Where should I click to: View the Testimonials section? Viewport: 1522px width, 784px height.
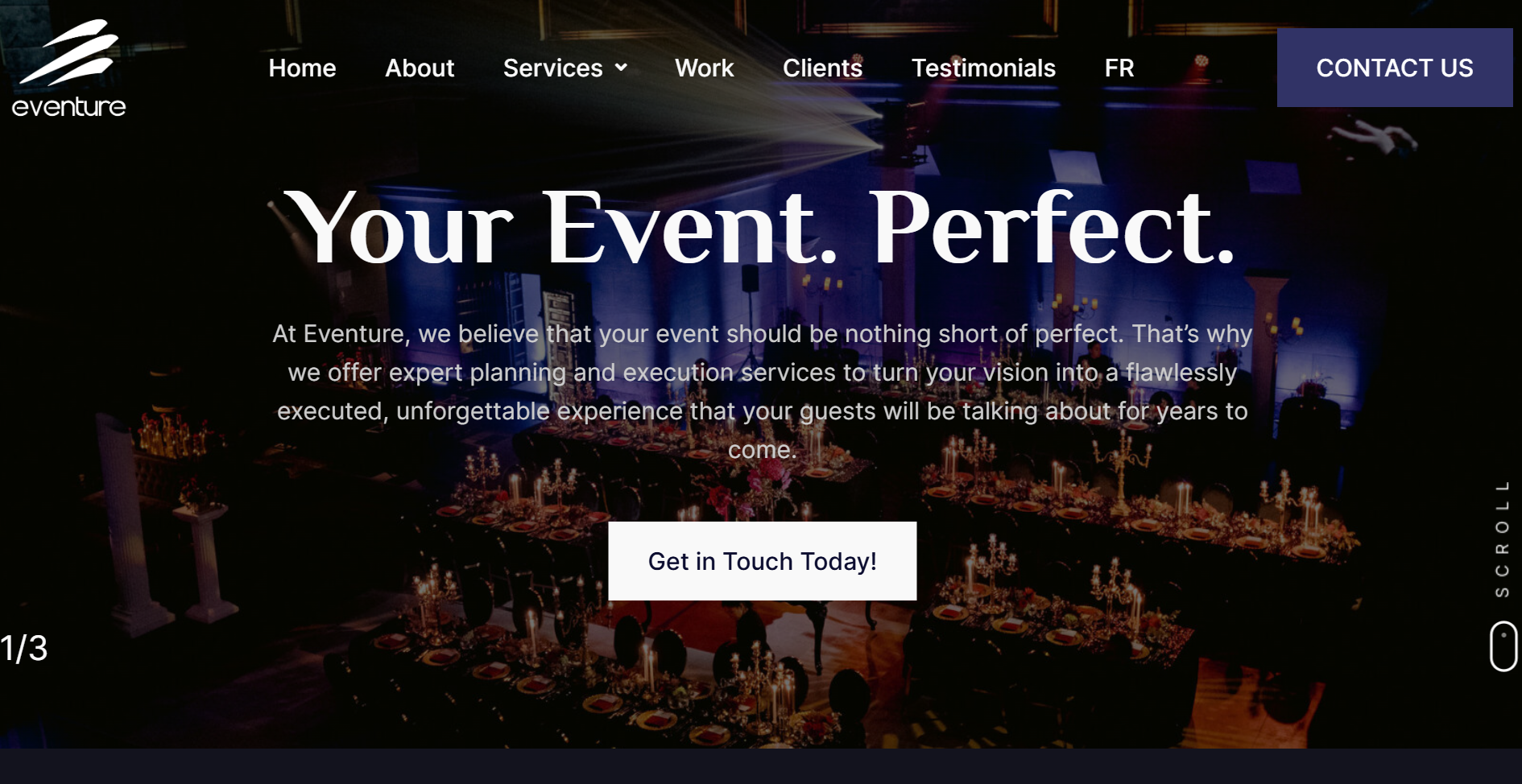(983, 68)
